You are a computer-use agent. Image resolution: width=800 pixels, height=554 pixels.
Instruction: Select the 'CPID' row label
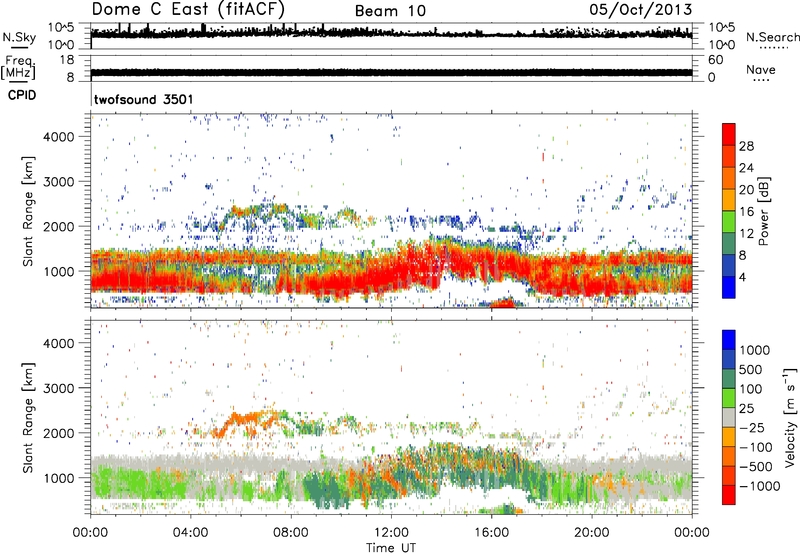[x=22, y=95]
